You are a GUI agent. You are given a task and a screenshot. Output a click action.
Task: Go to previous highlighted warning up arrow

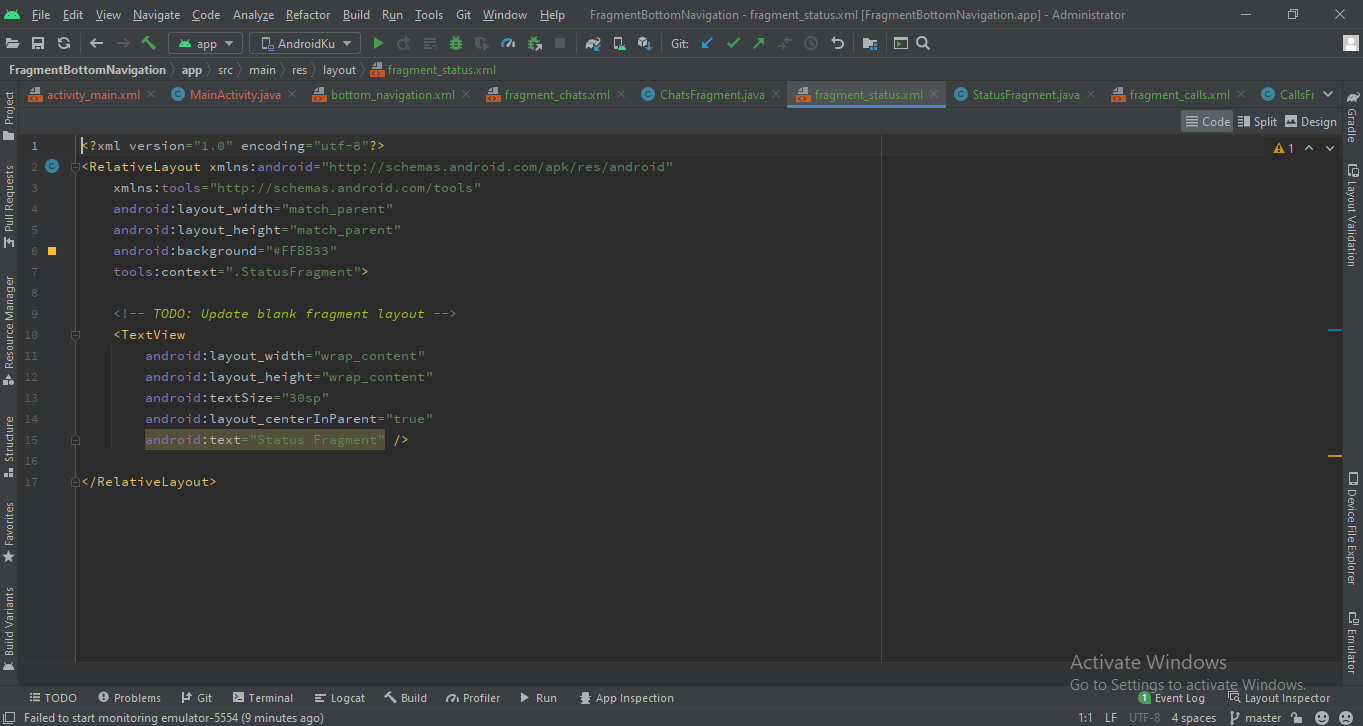click(1309, 148)
